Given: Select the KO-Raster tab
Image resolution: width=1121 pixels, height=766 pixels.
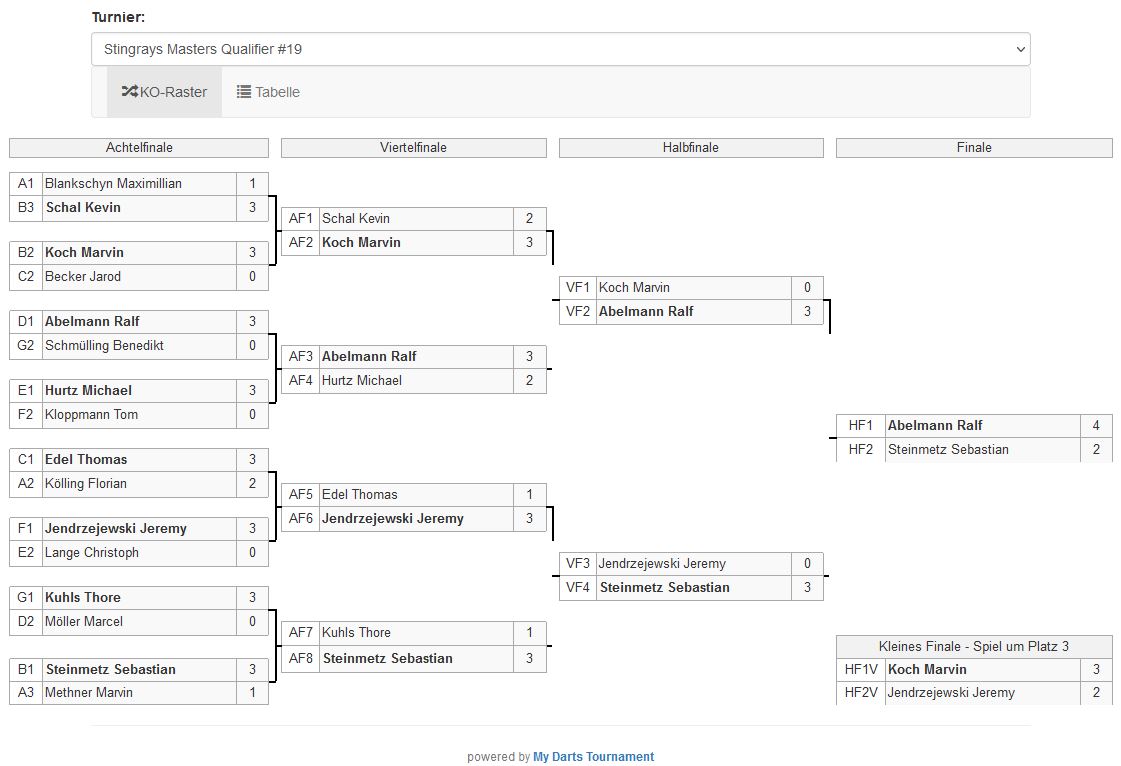Looking at the screenshot, I should click(164, 92).
